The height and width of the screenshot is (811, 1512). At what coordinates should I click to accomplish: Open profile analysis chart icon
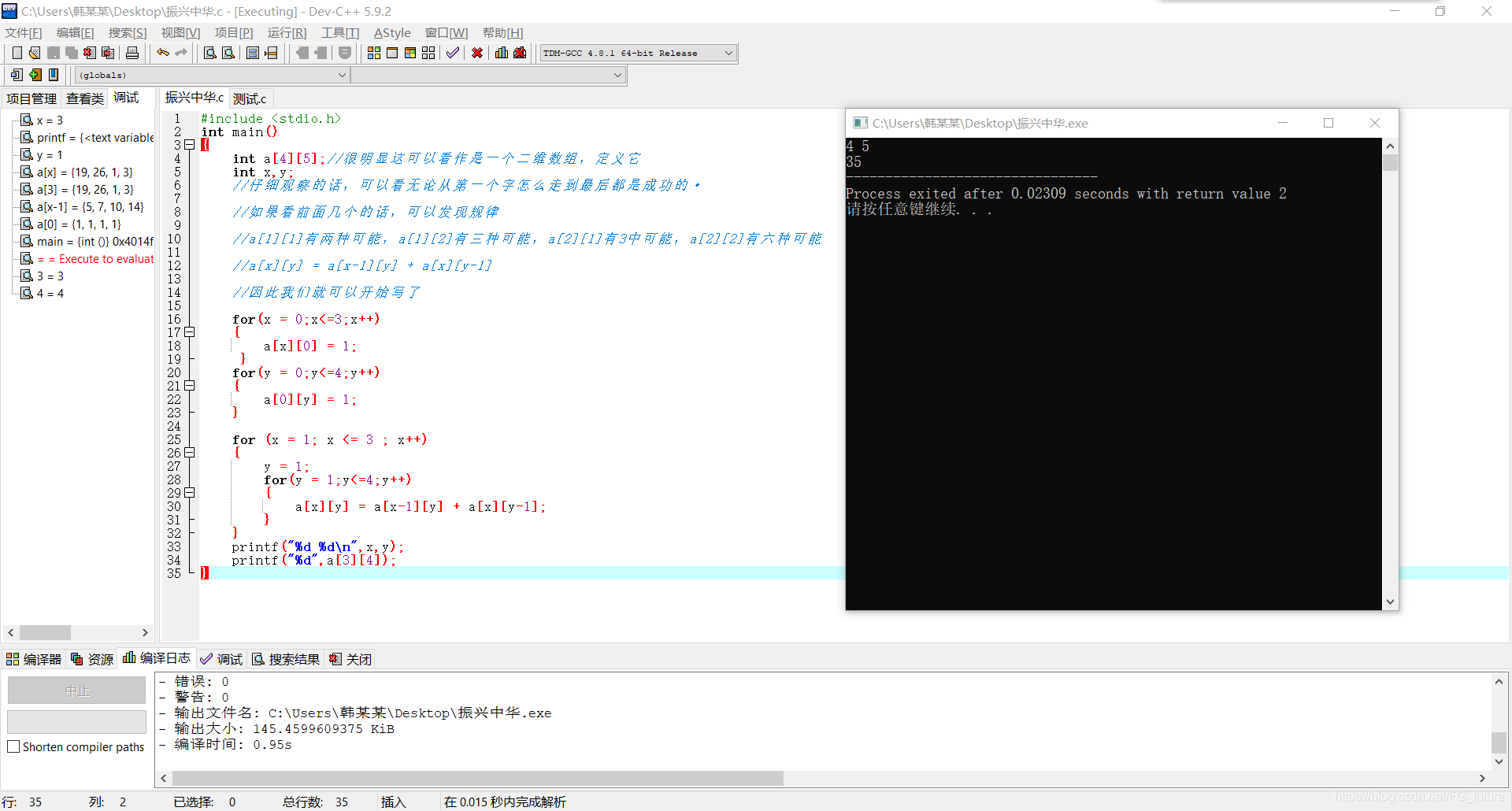coord(502,53)
